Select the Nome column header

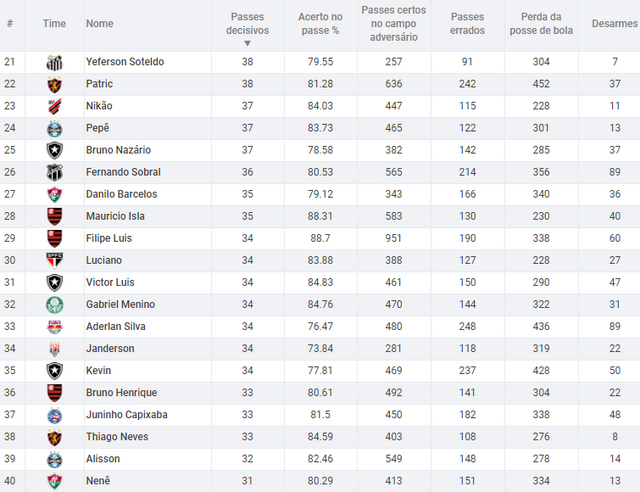[x=100, y=24]
